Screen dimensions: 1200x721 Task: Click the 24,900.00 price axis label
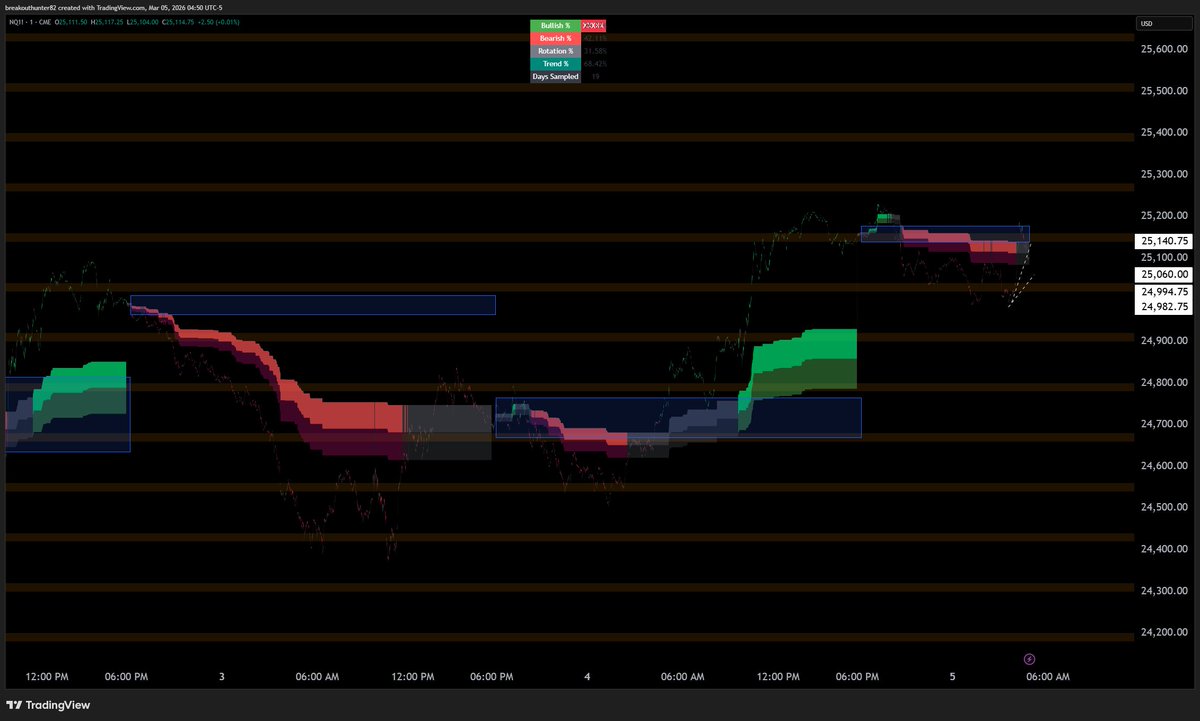click(x=1164, y=341)
